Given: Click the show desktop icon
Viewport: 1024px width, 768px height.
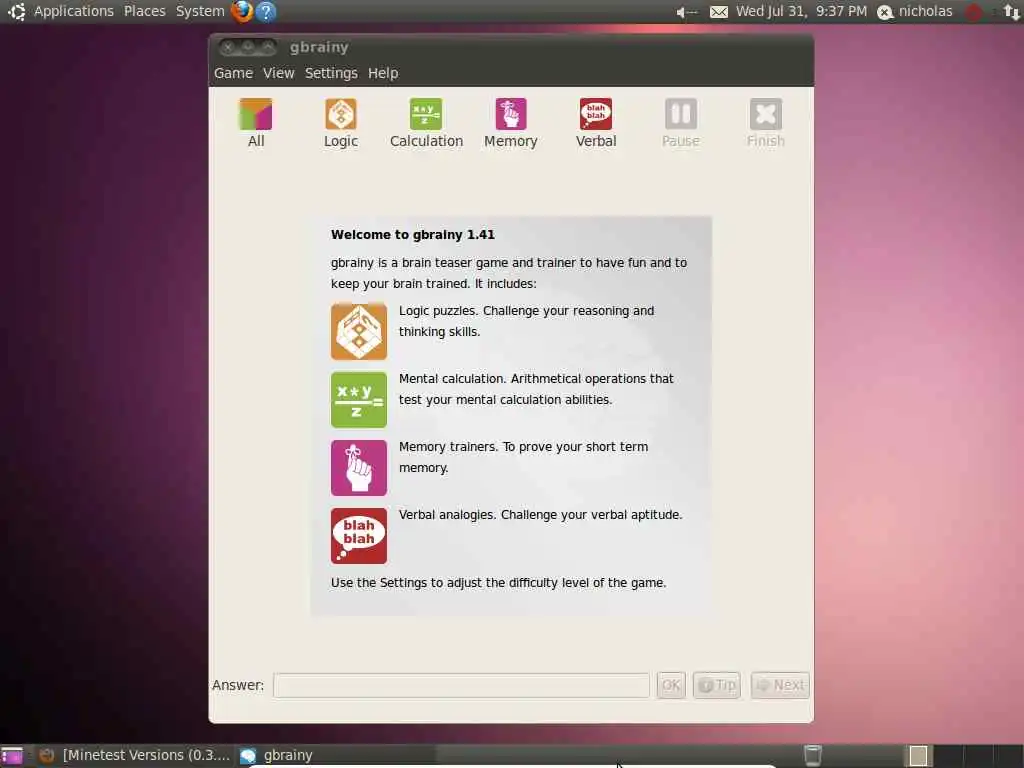Looking at the screenshot, I should pyautogui.click(x=12, y=755).
